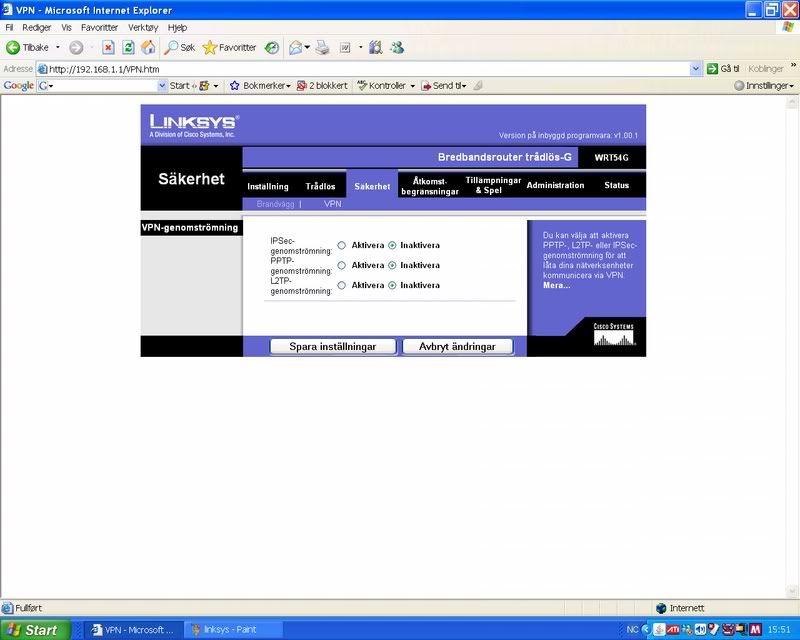
Task: Click the Send til toolbar icon
Action: click(x=426, y=86)
